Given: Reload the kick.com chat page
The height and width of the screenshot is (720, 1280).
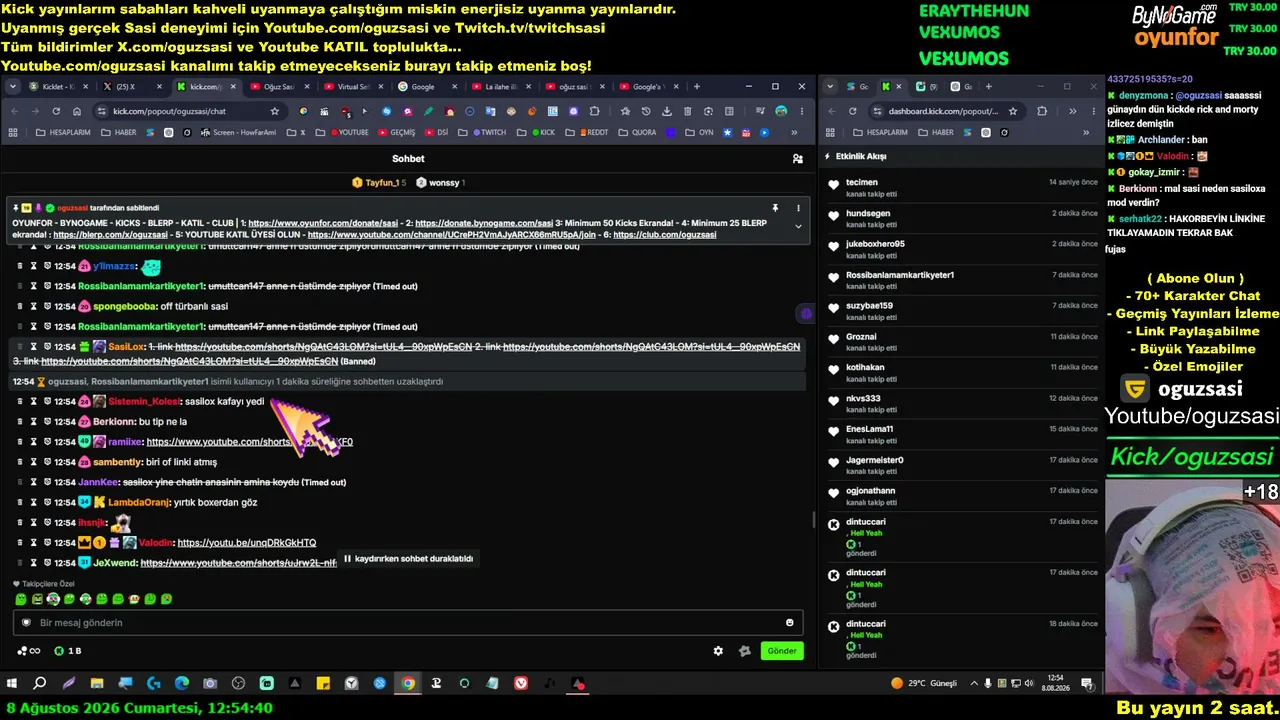Looking at the screenshot, I should coord(56,111).
